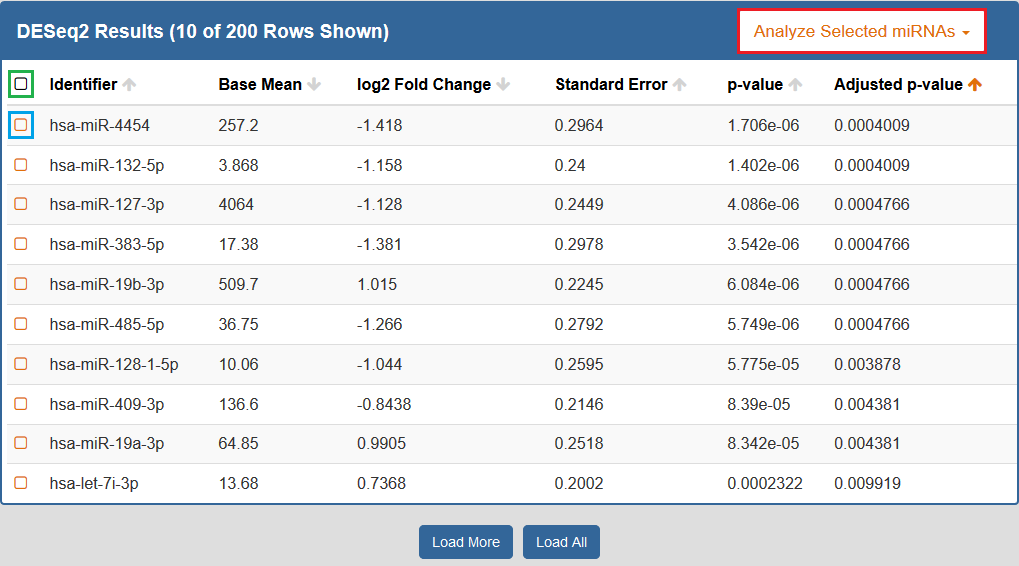Tick the hsa-miR-383-5p checkbox
Screen dimensions: 1019x566
pyautogui.click(x=21, y=244)
